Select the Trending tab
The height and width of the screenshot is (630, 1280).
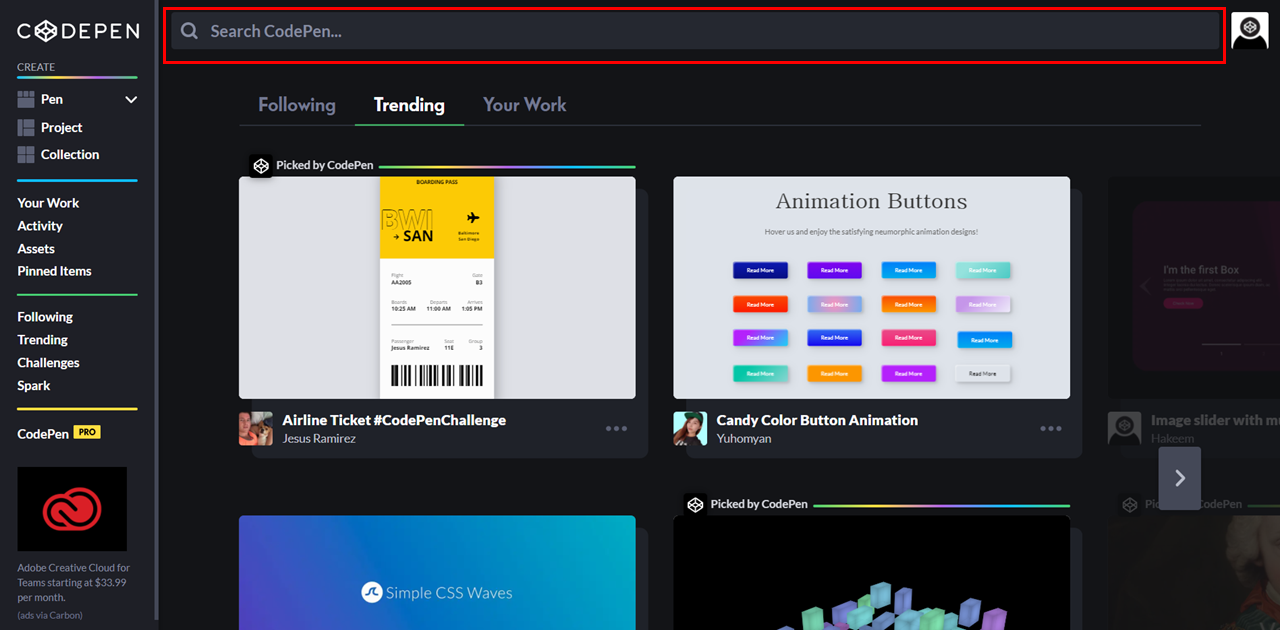(409, 104)
